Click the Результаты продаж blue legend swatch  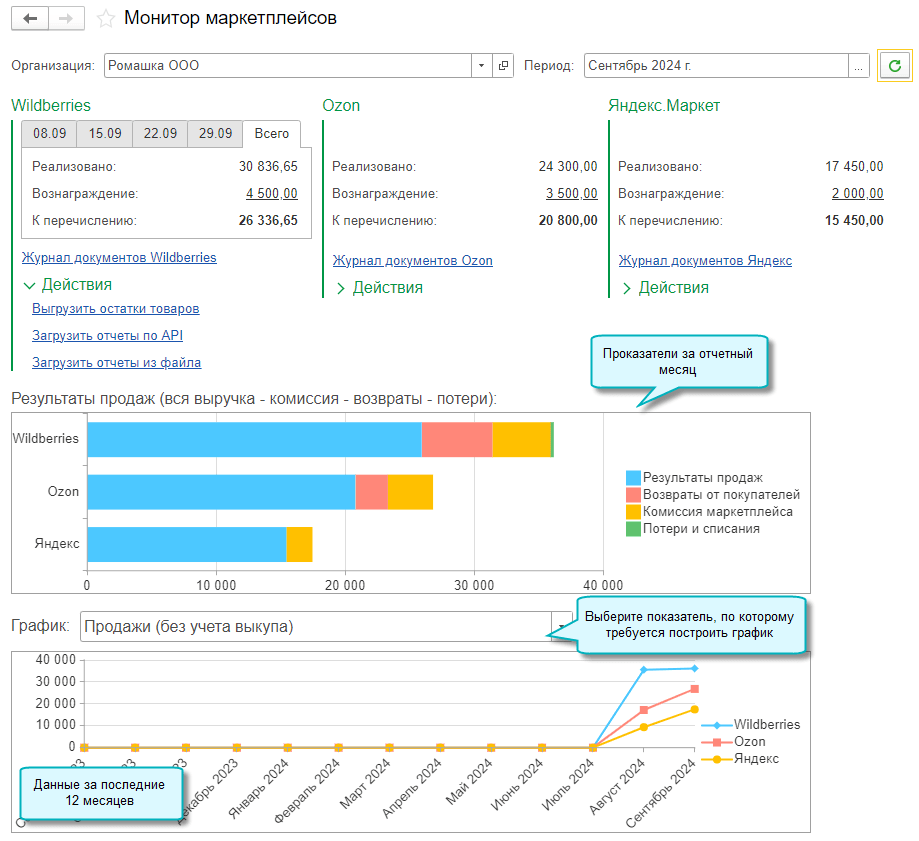[x=633, y=478]
